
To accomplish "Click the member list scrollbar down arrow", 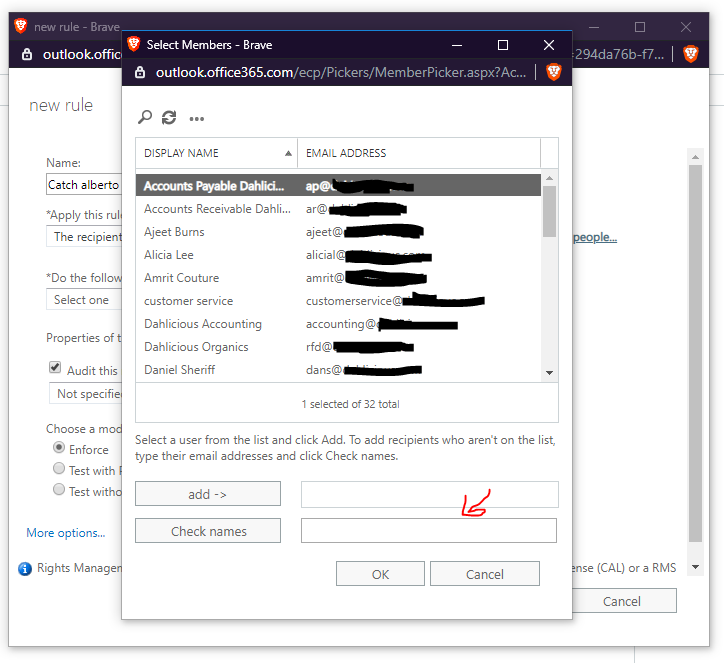I will coord(549,373).
